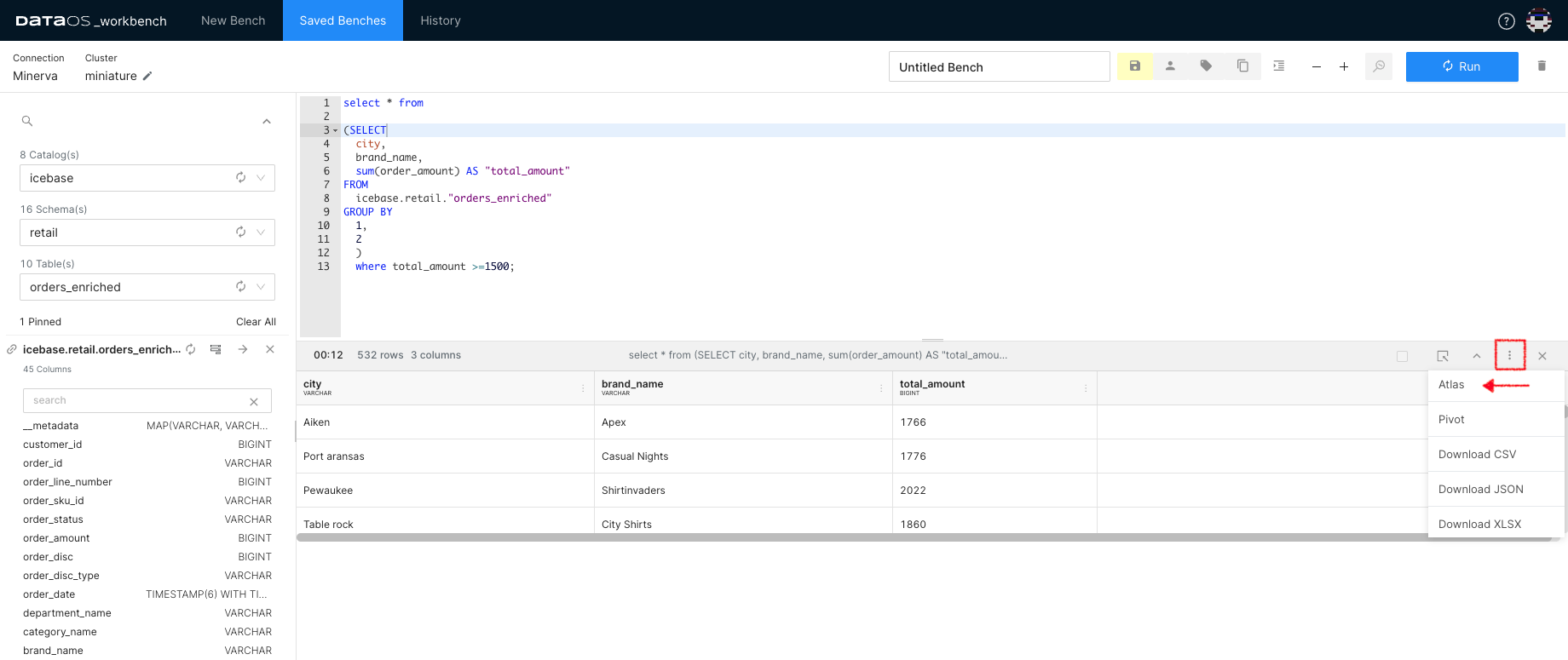Open the user profile avatar
The width and height of the screenshot is (1568, 660).
click(x=1539, y=20)
